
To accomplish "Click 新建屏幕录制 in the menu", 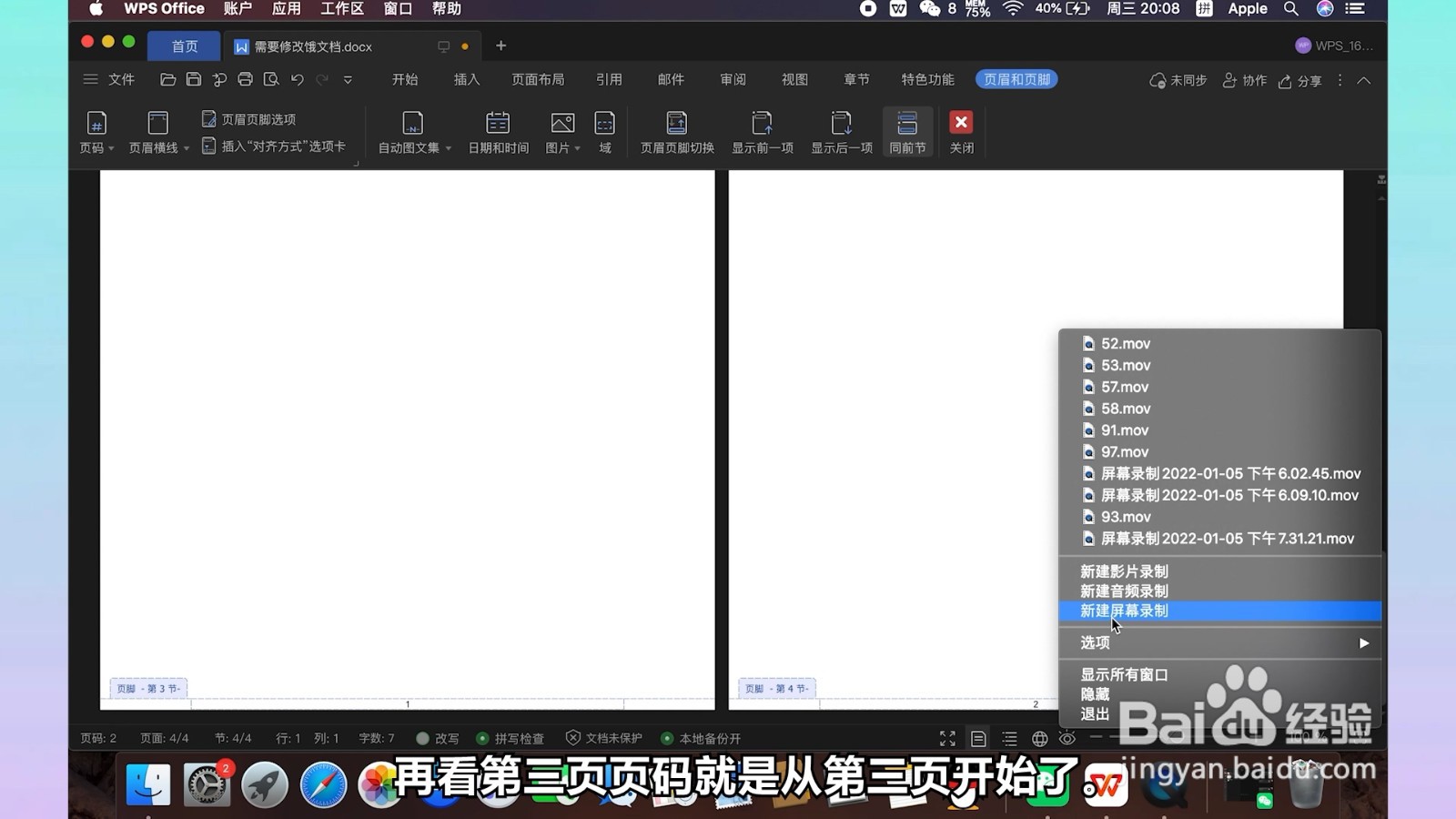I will (1124, 611).
